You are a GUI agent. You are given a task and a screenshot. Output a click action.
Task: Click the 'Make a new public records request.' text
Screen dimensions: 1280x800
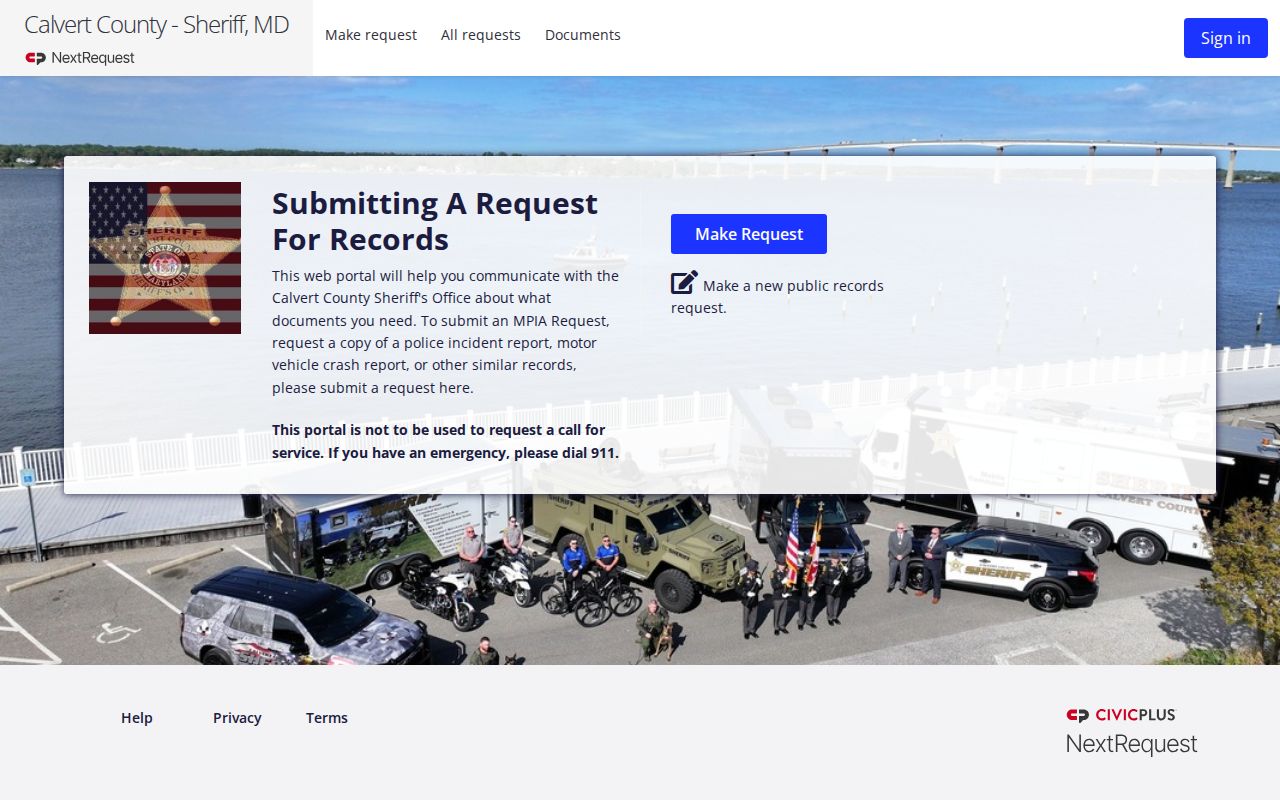click(777, 297)
